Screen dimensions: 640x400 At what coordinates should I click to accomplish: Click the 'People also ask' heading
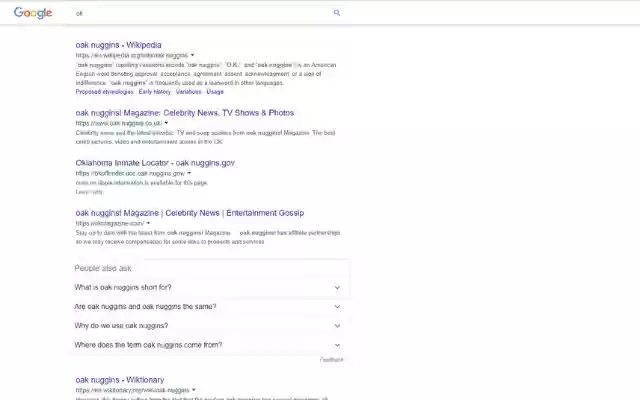tap(103, 268)
